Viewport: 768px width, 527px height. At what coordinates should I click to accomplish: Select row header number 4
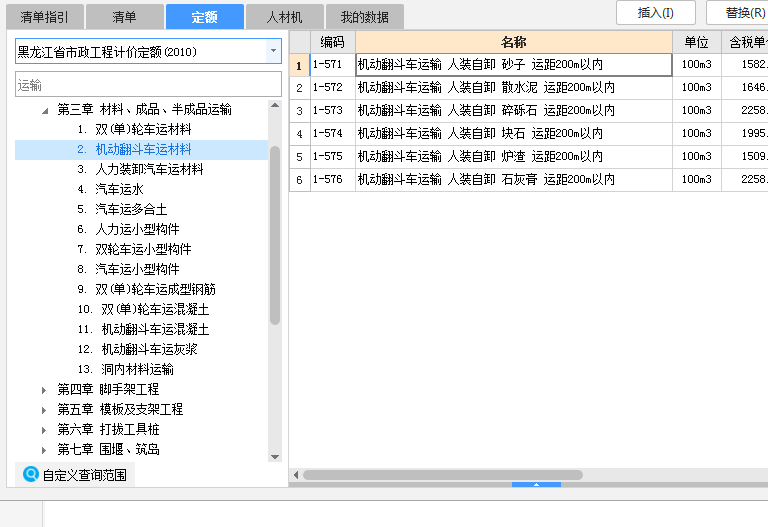(299, 134)
